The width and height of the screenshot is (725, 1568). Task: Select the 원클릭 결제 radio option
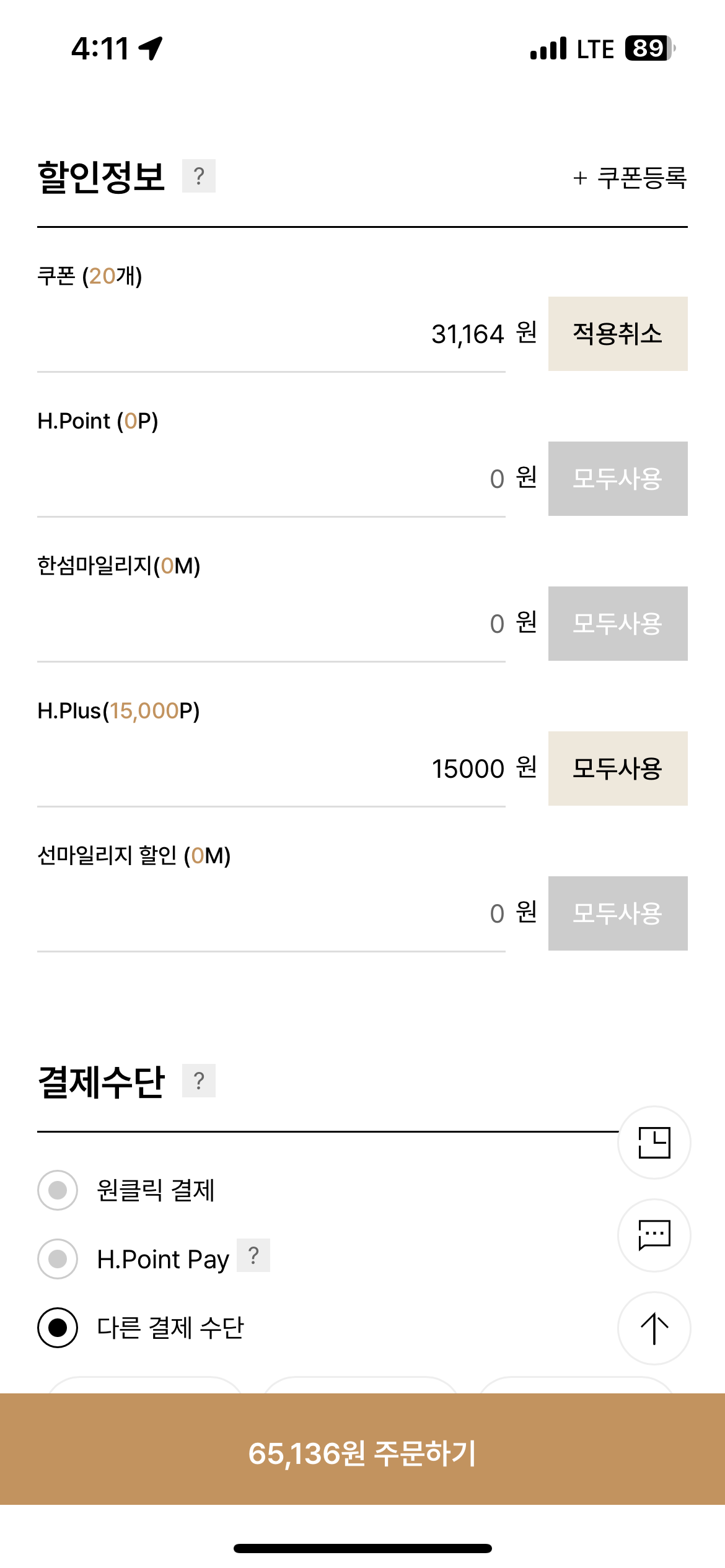(58, 1190)
